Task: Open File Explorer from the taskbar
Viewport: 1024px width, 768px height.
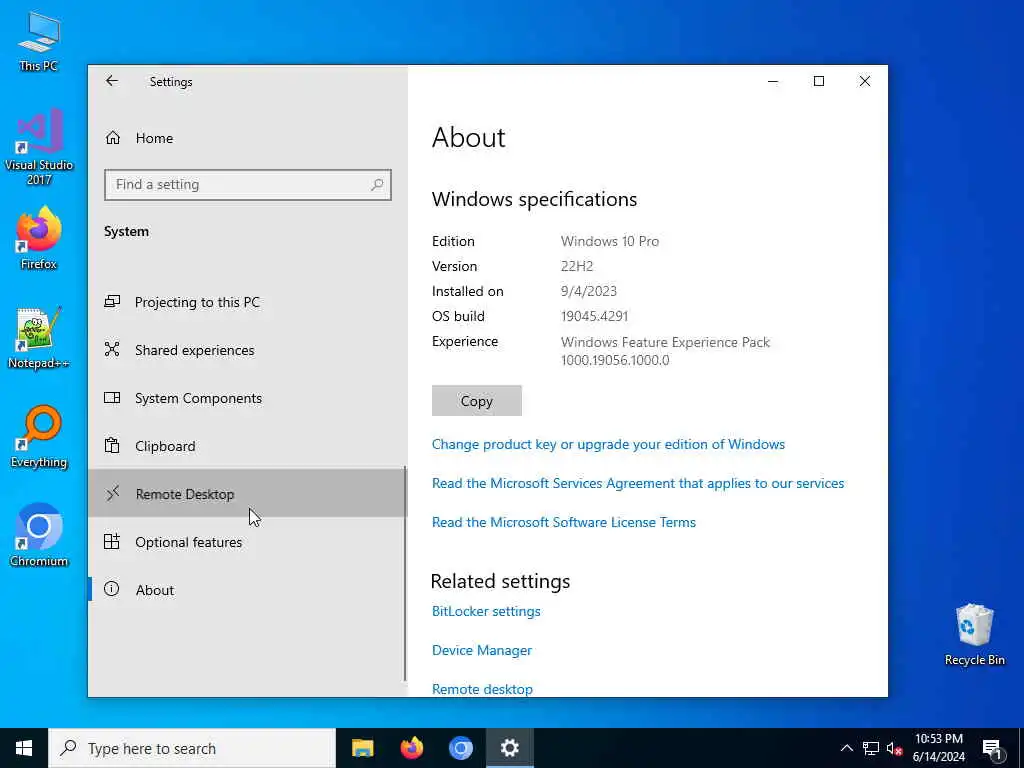Action: coord(362,748)
